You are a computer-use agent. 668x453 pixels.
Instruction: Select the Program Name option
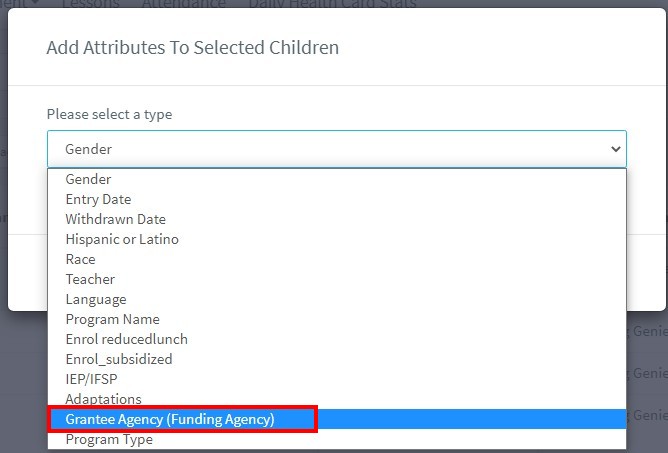tap(112, 319)
